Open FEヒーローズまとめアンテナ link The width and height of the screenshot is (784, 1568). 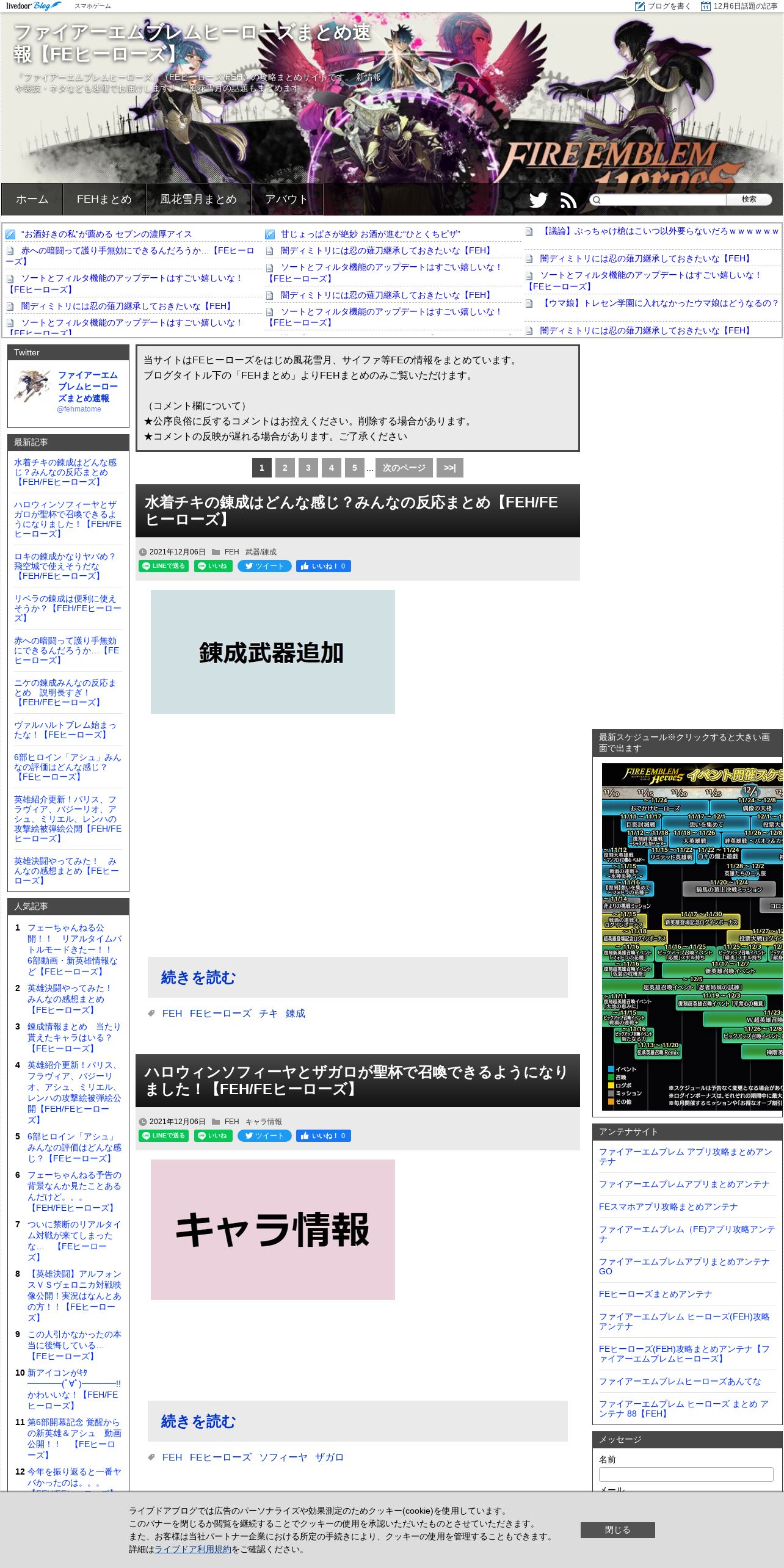click(x=655, y=1294)
